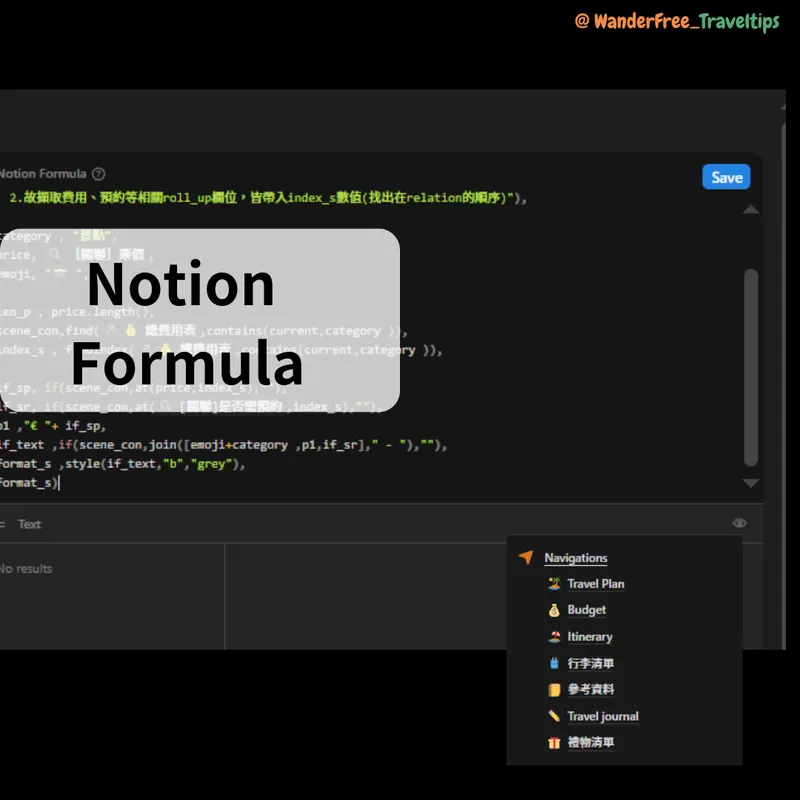Click the blue Save button
The image size is (800, 800).
pyautogui.click(x=726, y=177)
